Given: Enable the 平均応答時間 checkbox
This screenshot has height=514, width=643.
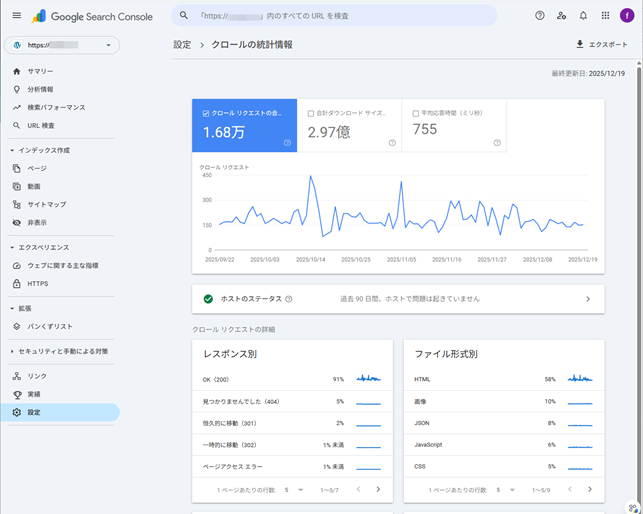Looking at the screenshot, I should click(x=416, y=113).
